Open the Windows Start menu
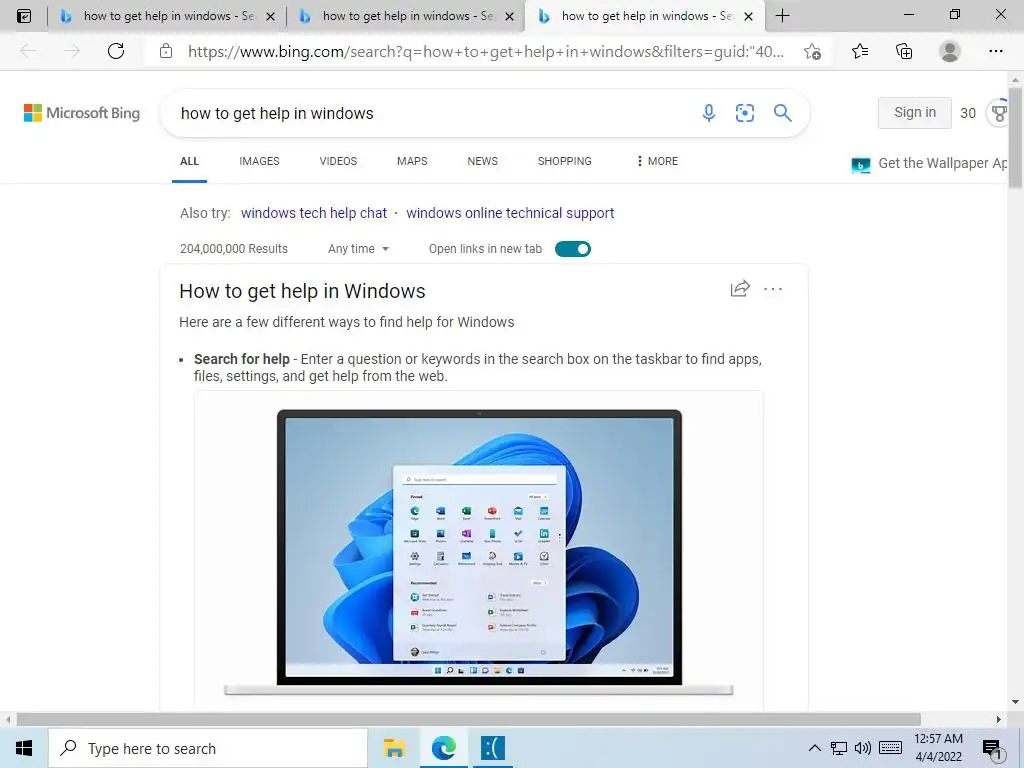This screenshot has height=768, width=1024. click(x=24, y=748)
